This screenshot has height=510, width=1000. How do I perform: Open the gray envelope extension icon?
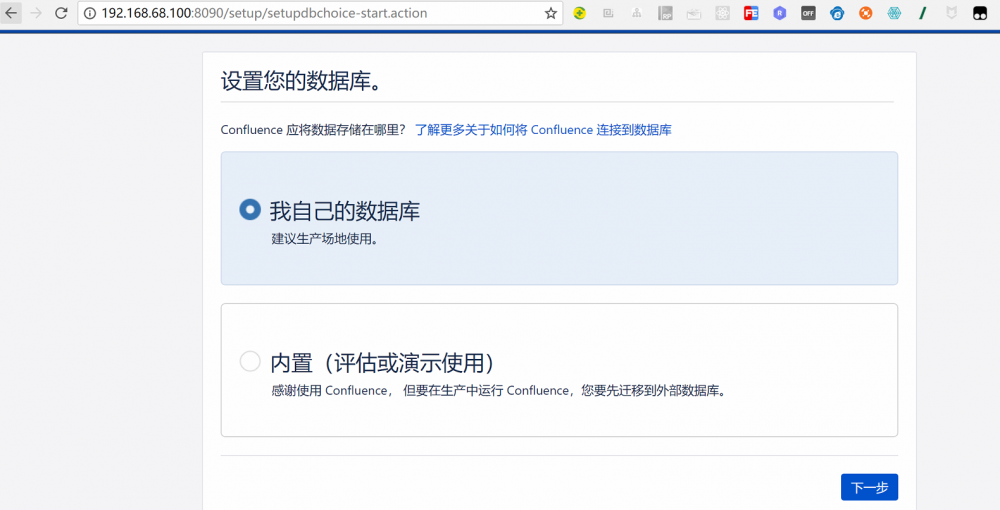pyautogui.click(x=694, y=13)
